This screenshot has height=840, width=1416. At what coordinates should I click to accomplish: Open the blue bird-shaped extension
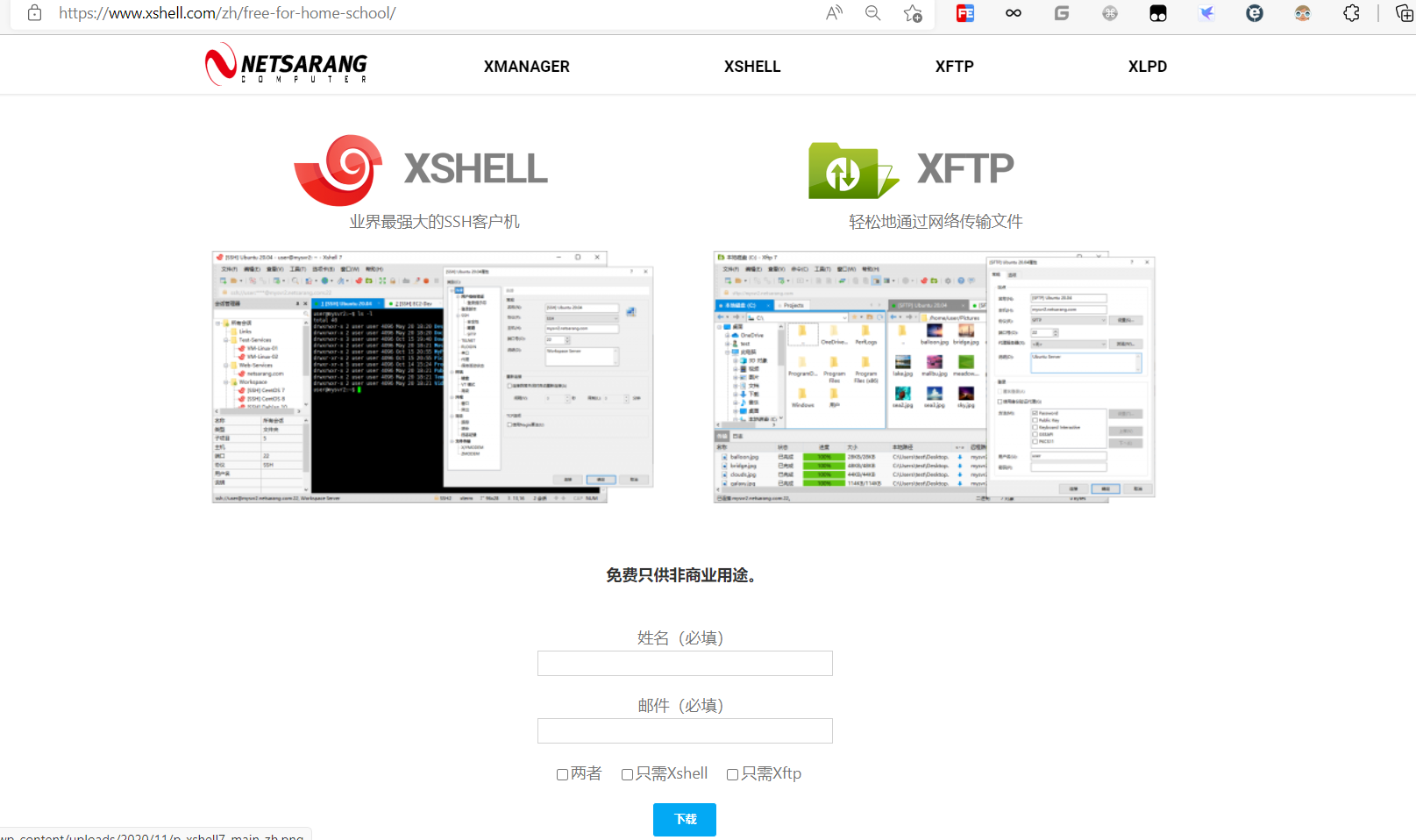1206,13
